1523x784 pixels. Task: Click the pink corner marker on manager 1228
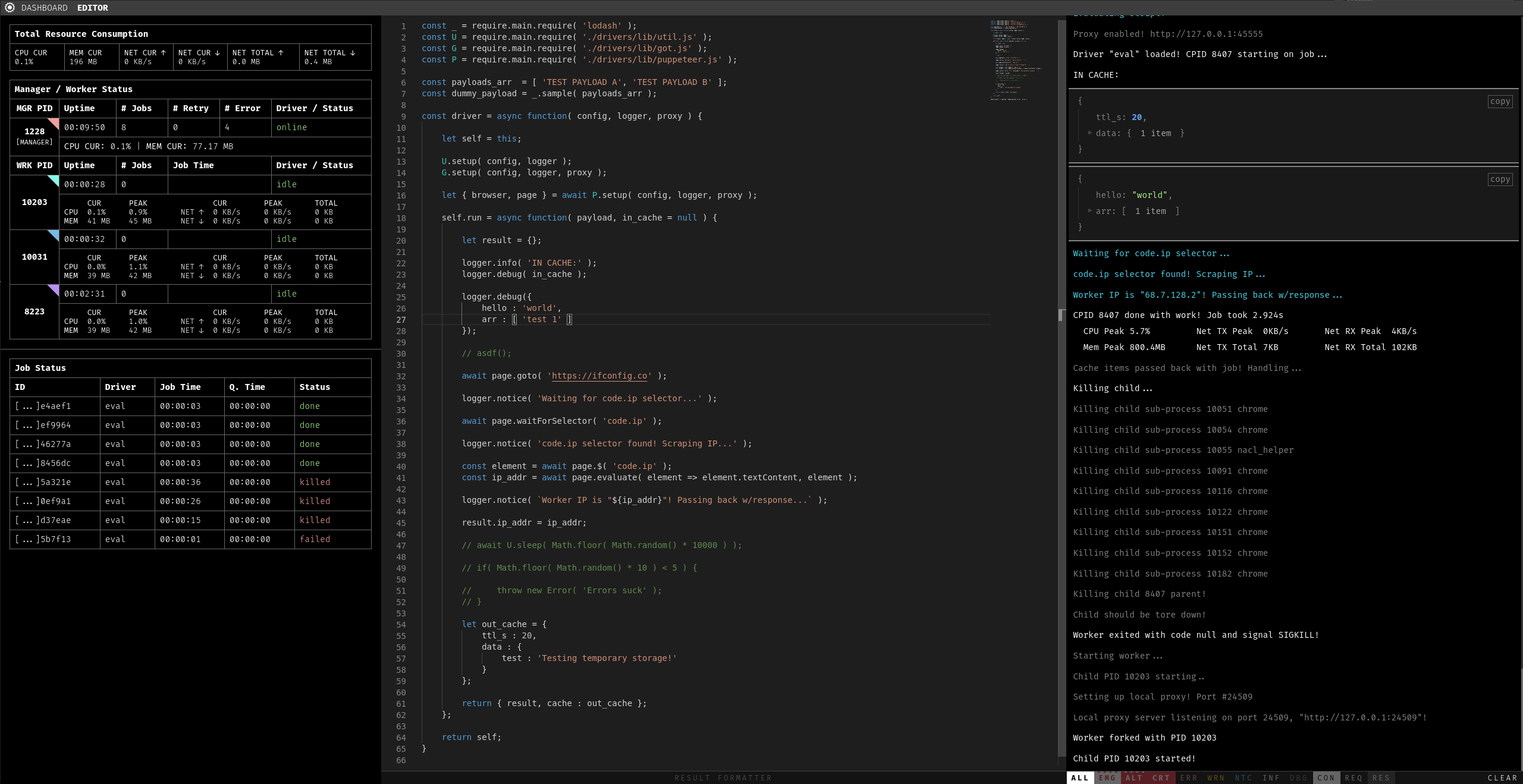coord(54,124)
